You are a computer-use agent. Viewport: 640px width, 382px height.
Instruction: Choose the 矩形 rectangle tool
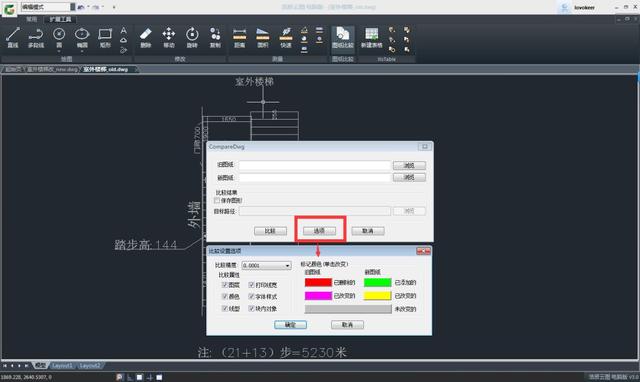[x=105, y=37]
